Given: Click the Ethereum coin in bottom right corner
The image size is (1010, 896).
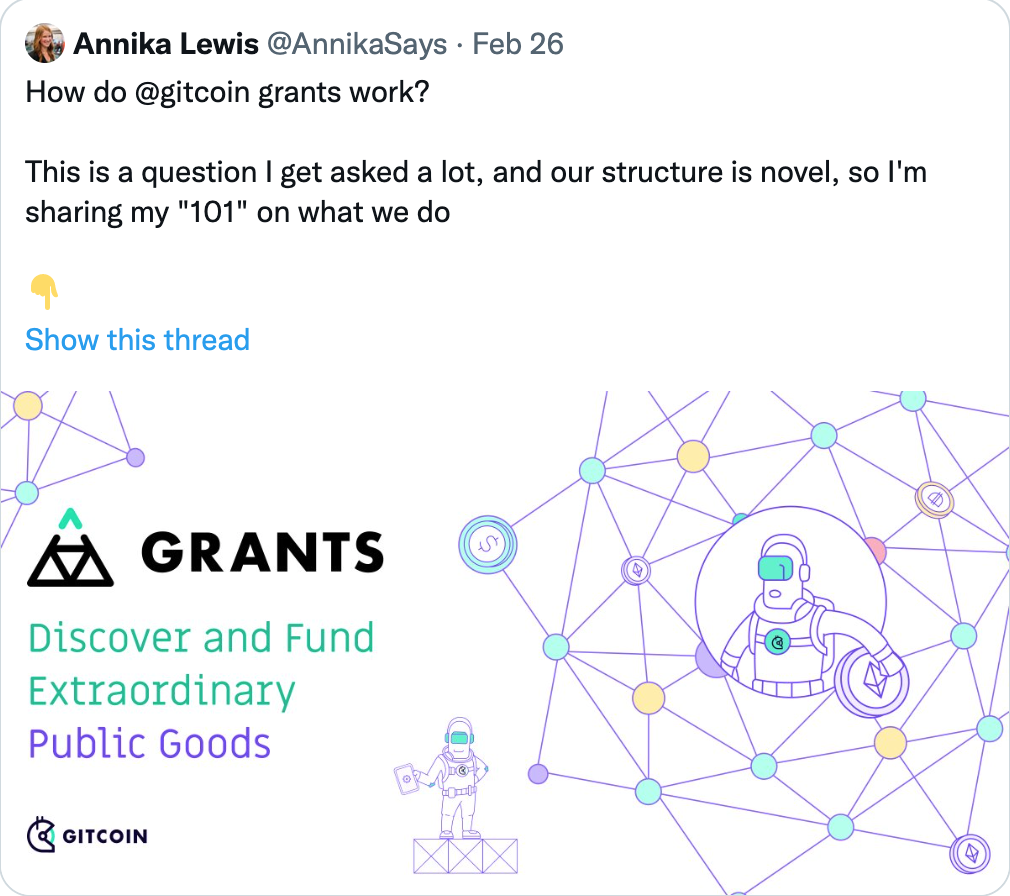Looking at the screenshot, I should 969,853.
